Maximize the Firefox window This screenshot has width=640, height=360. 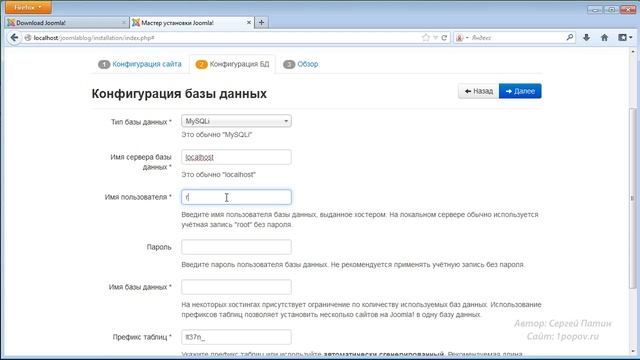tap(611, 9)
